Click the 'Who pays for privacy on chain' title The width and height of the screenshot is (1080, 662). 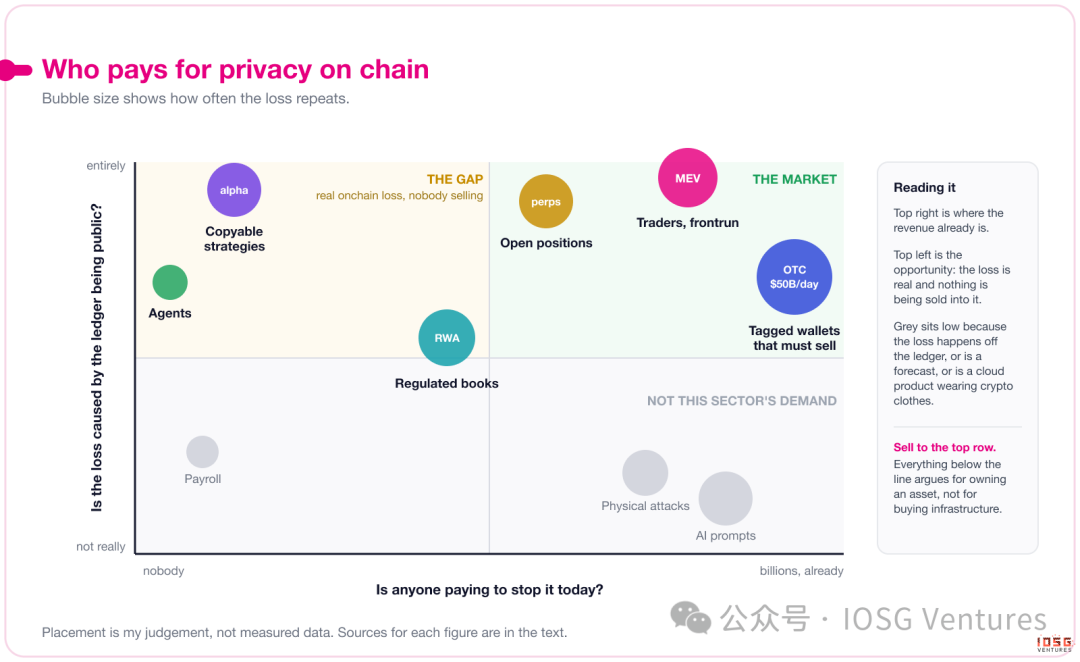click(236, 70)
